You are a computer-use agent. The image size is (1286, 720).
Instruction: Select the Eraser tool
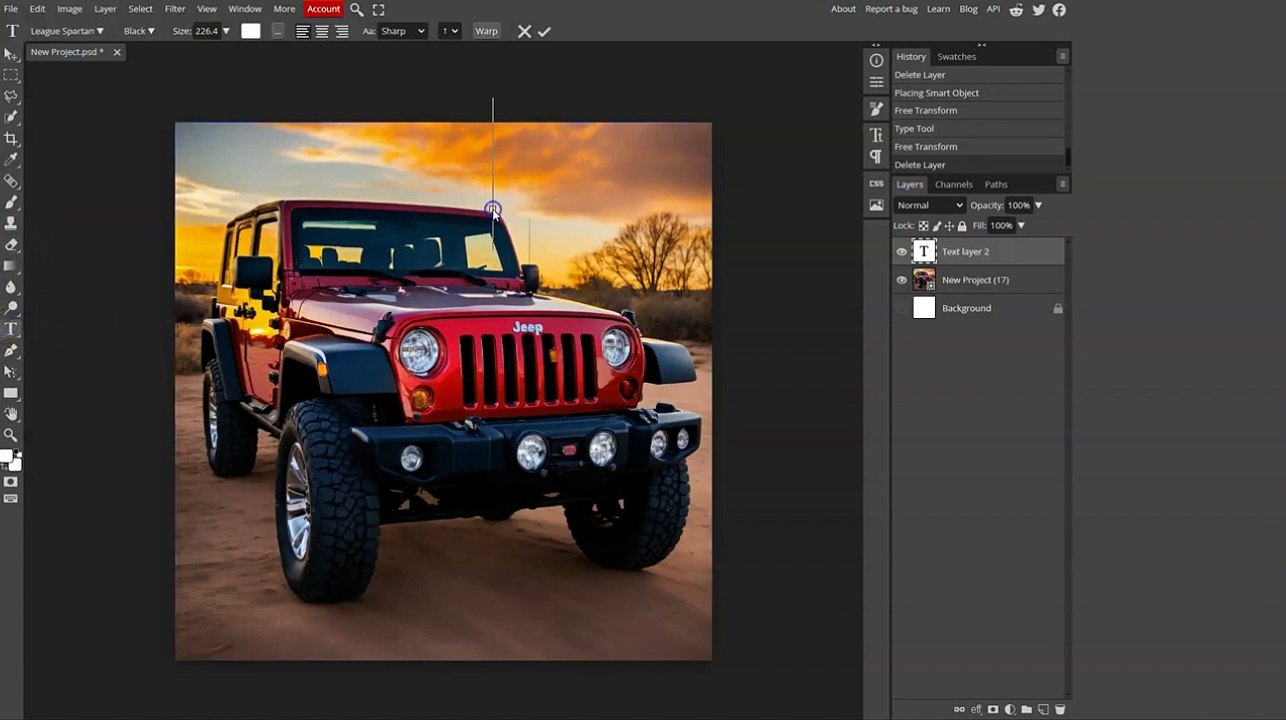pyautogui.click(x=11, y=244)
